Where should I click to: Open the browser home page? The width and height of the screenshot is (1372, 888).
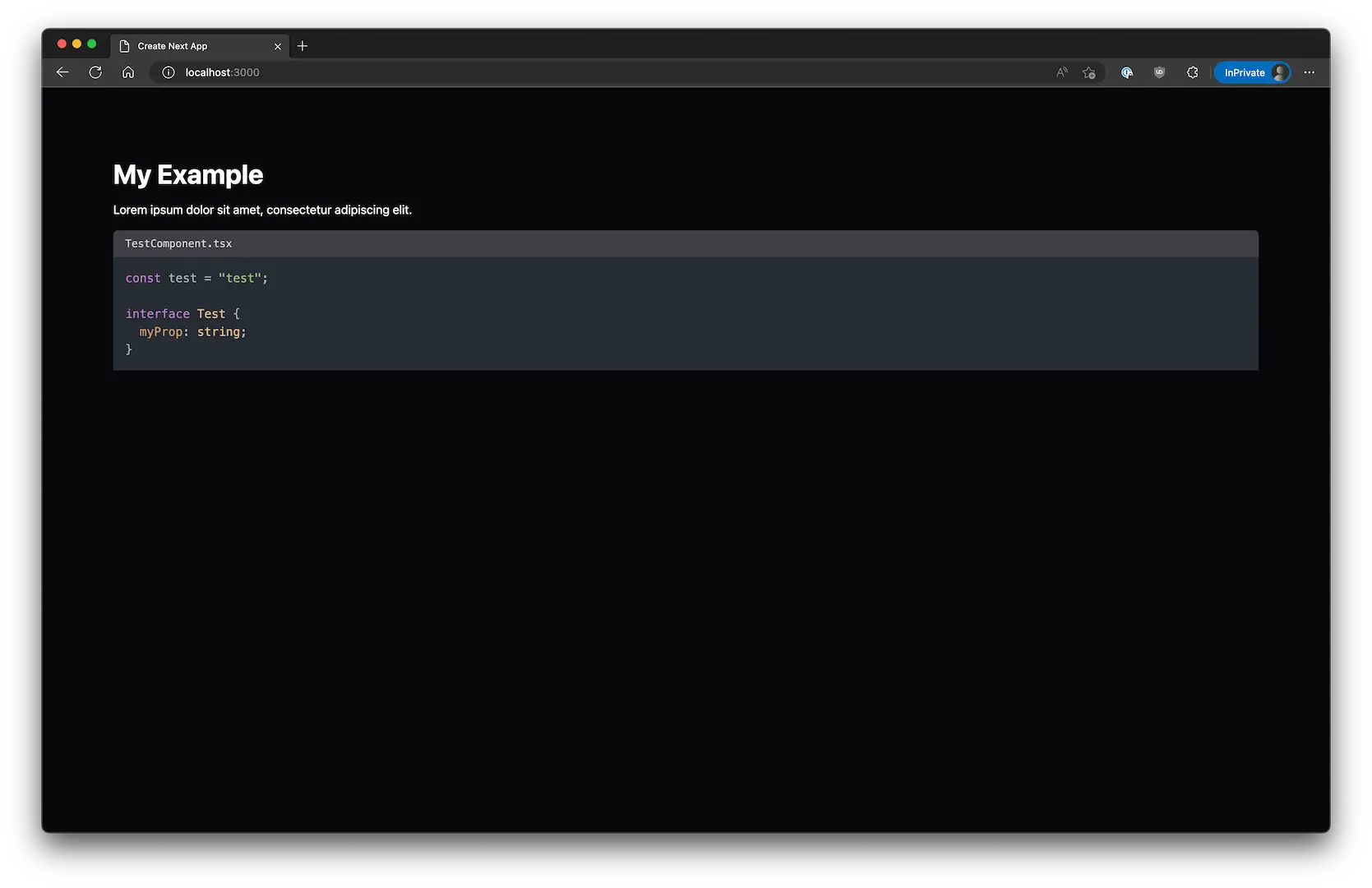point(128,72)
